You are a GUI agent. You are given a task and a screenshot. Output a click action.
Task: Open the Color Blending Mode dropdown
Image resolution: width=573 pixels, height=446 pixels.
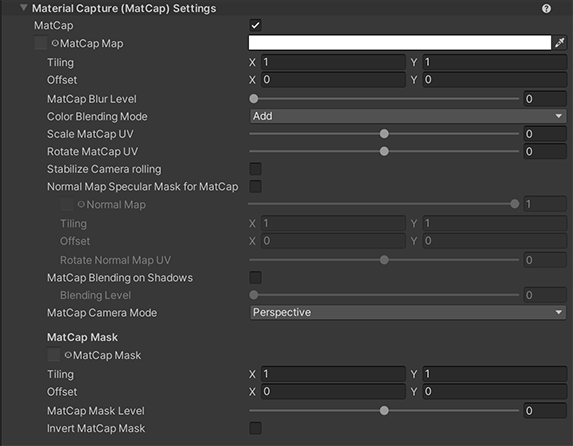coord(408,116)
